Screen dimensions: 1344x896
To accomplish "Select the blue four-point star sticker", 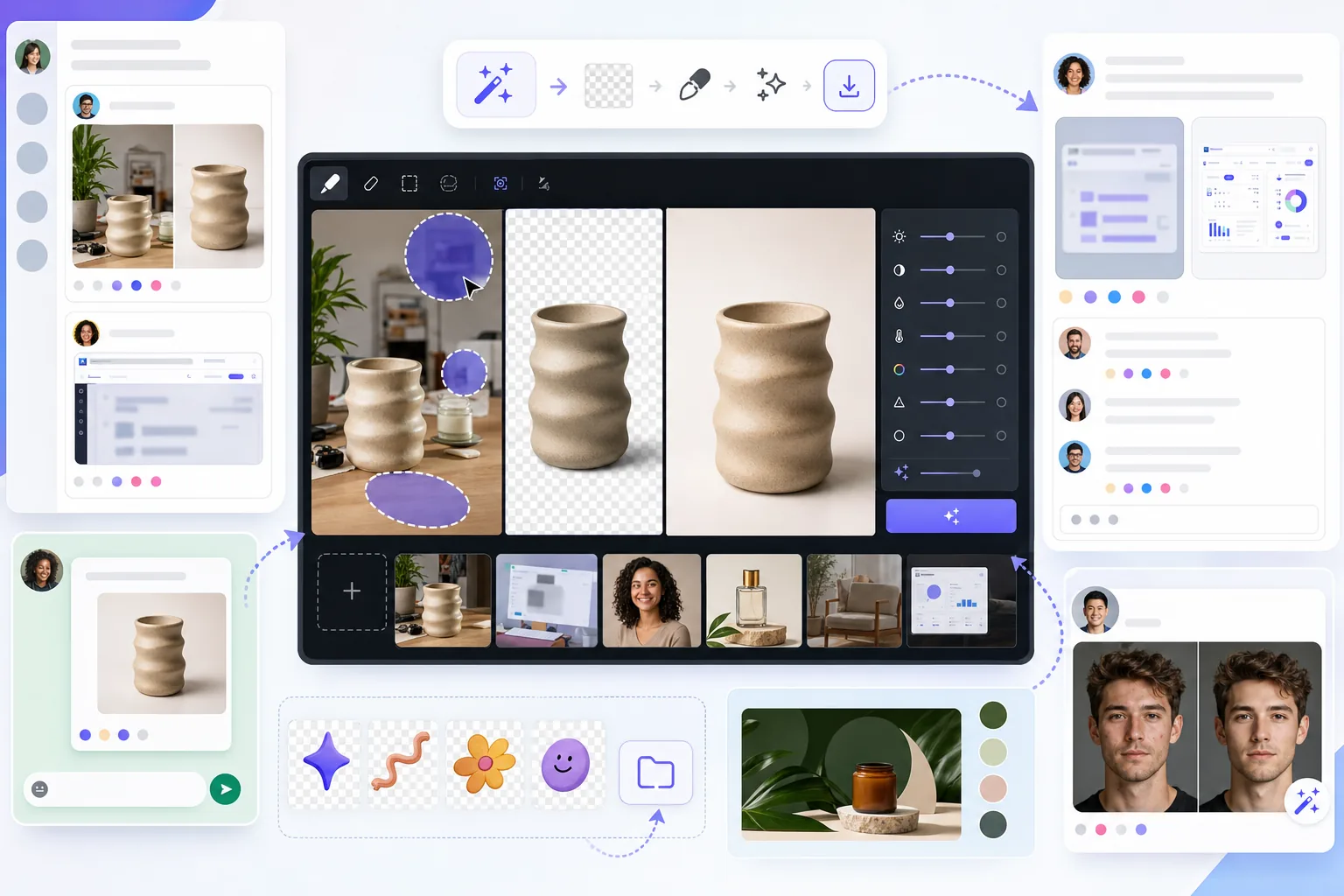I will (325, 761).
